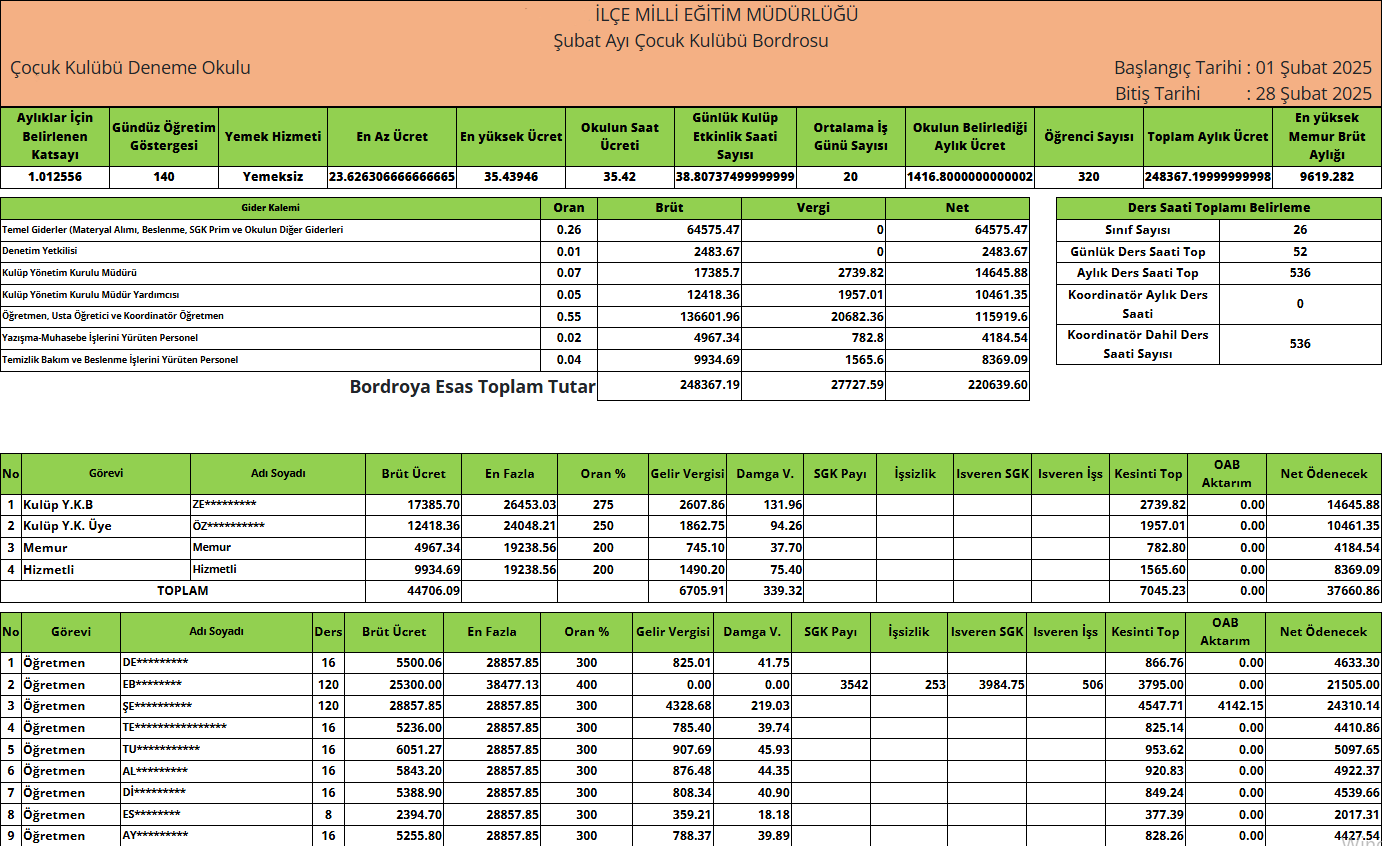This screenshot has width=1382, height=846.
Task: Click the Ortalama İş Günü Sayısı header
Action: pyautogui.click(x=850, y=137)
